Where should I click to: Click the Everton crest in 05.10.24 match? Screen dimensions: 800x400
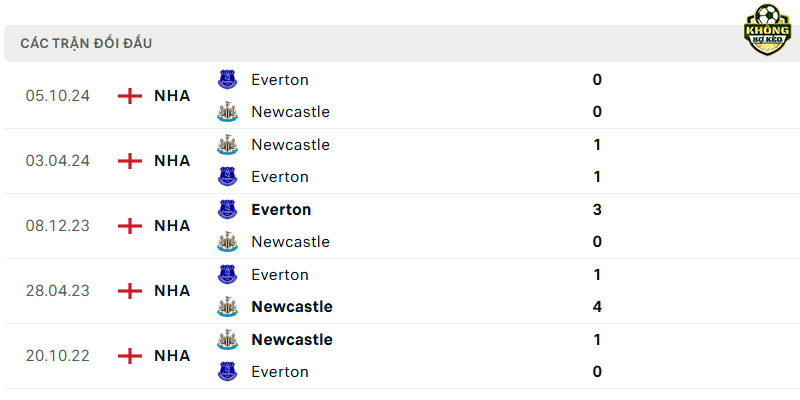(x=228, y=80)
